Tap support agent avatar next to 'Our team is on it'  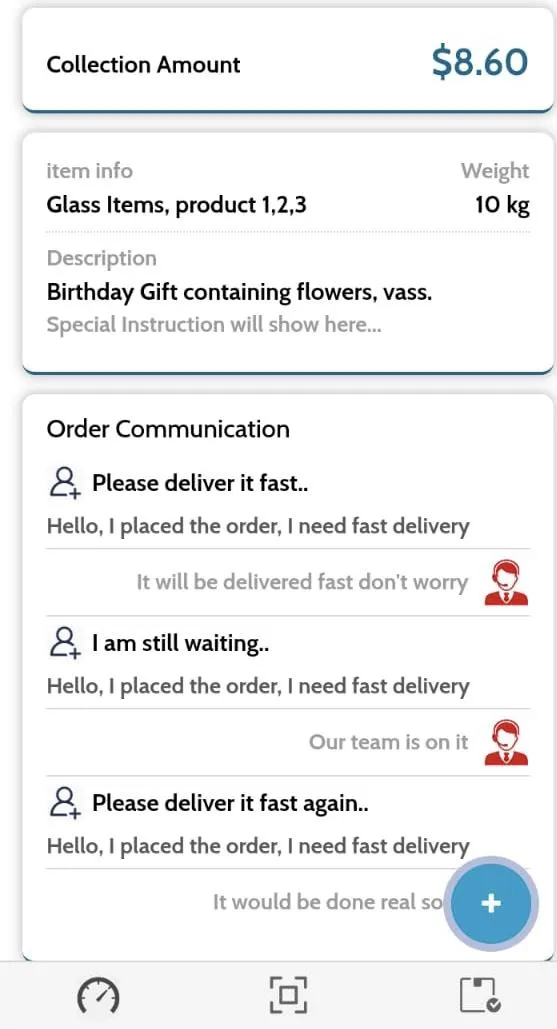coord(506,742)
